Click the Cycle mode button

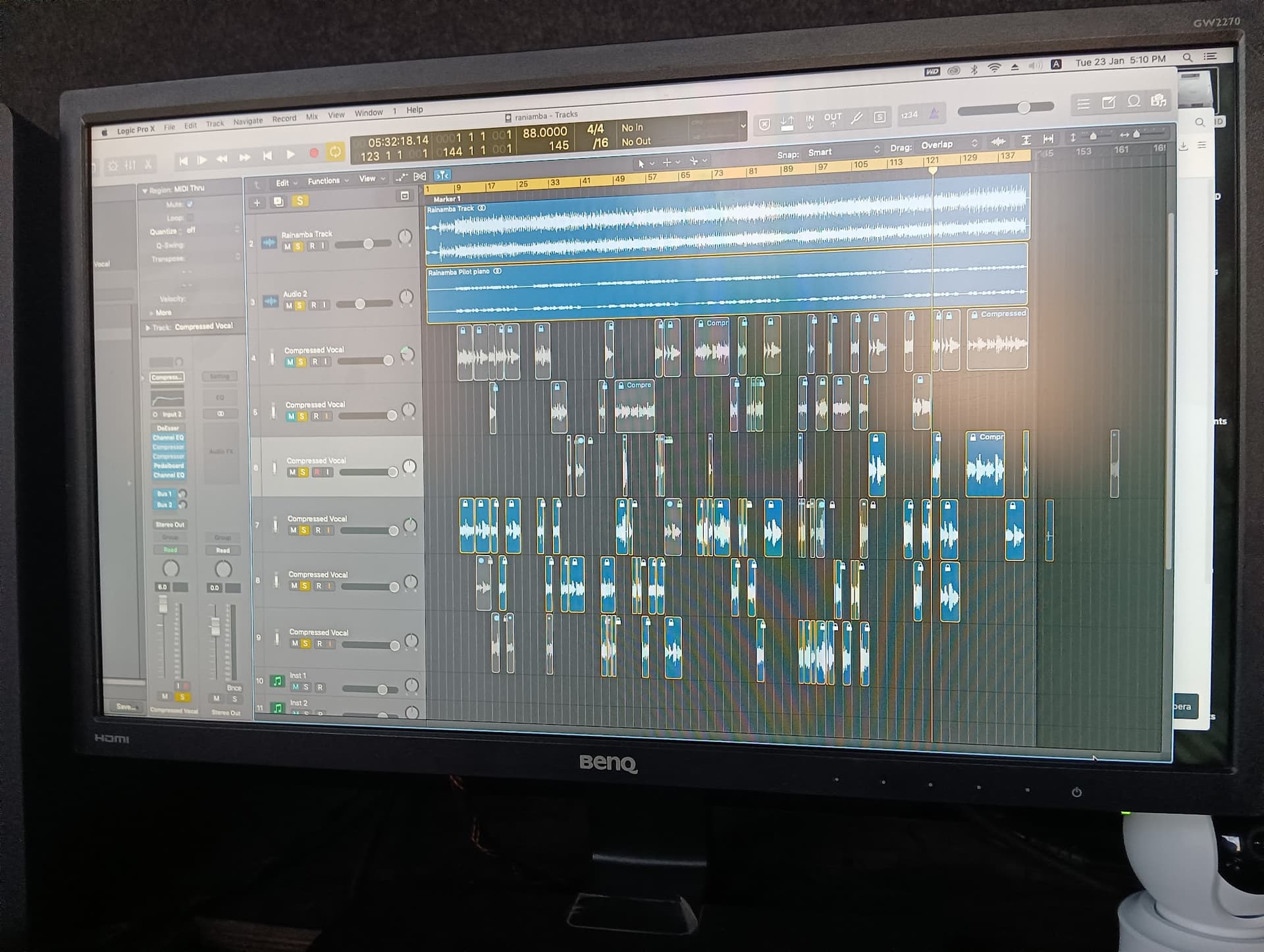(335, 152)
